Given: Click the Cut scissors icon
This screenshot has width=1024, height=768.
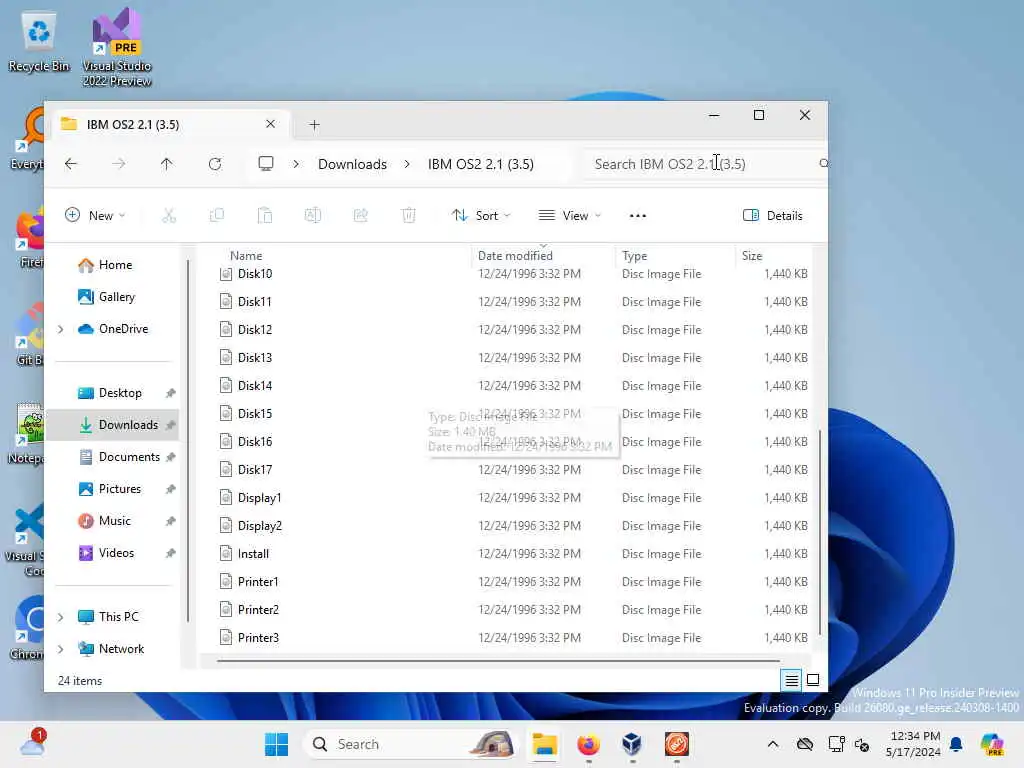Looking at the screenshot, I should coord(169,216).
